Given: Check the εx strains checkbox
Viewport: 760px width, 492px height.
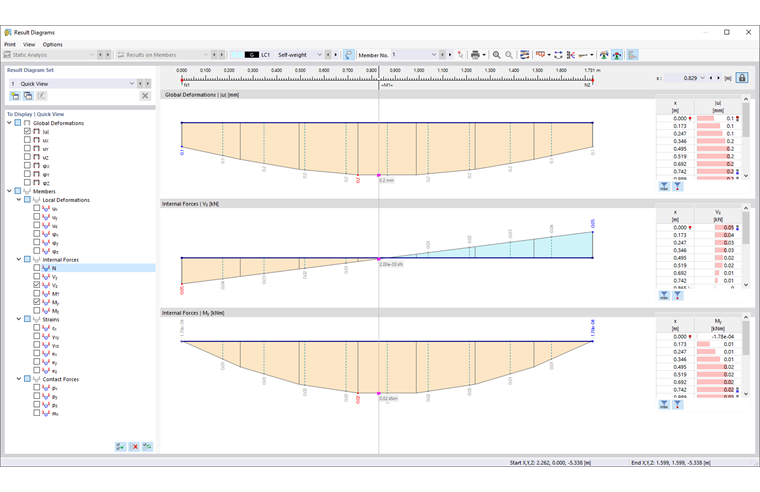Looking at the screenshot, I should point(37,328).
